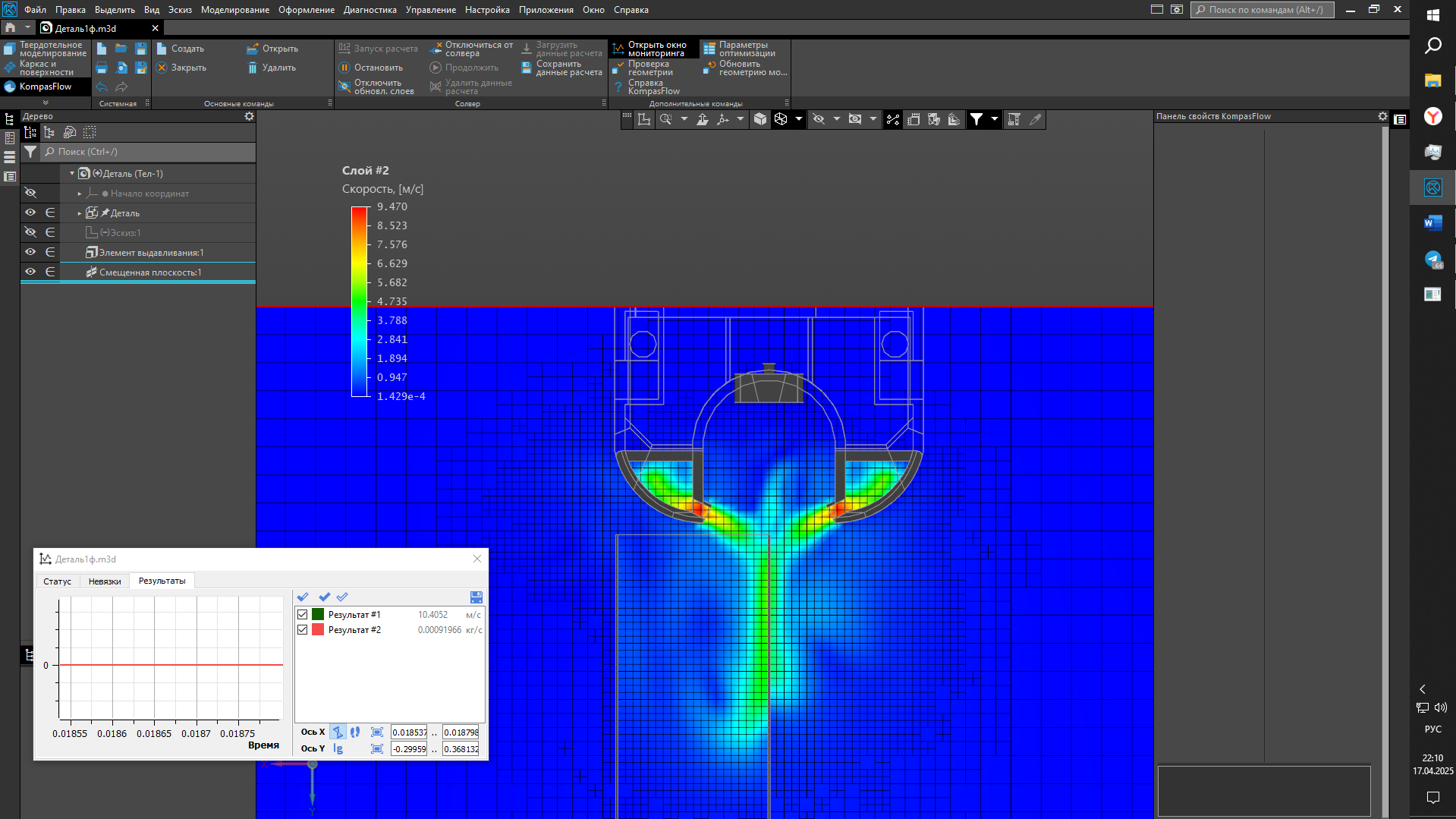The image size is (1456, 819).
Task: Open the dropdown arrow beside the filter funnel
Action: point(994,119)
